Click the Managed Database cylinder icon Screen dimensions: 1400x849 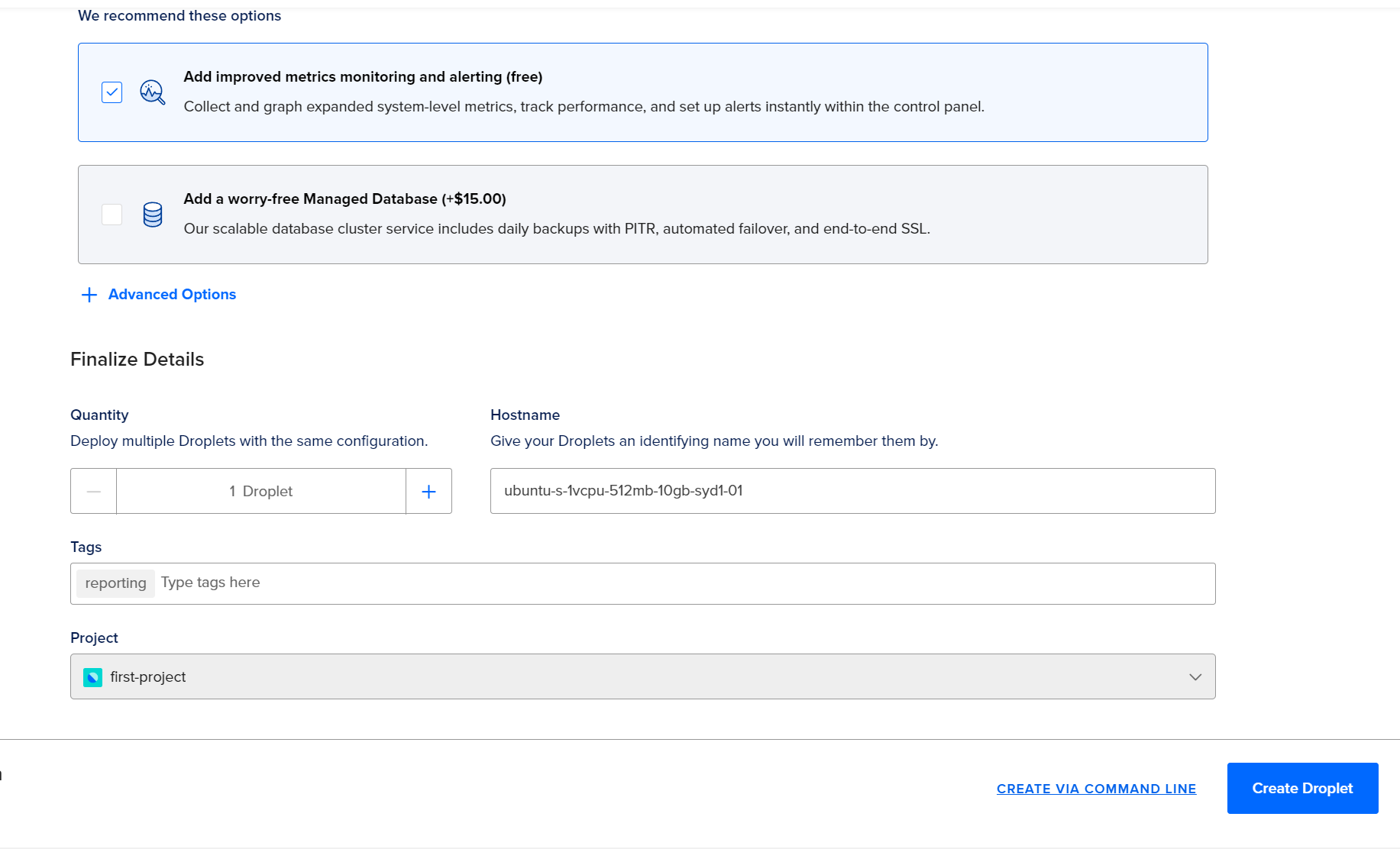[153, 215]
